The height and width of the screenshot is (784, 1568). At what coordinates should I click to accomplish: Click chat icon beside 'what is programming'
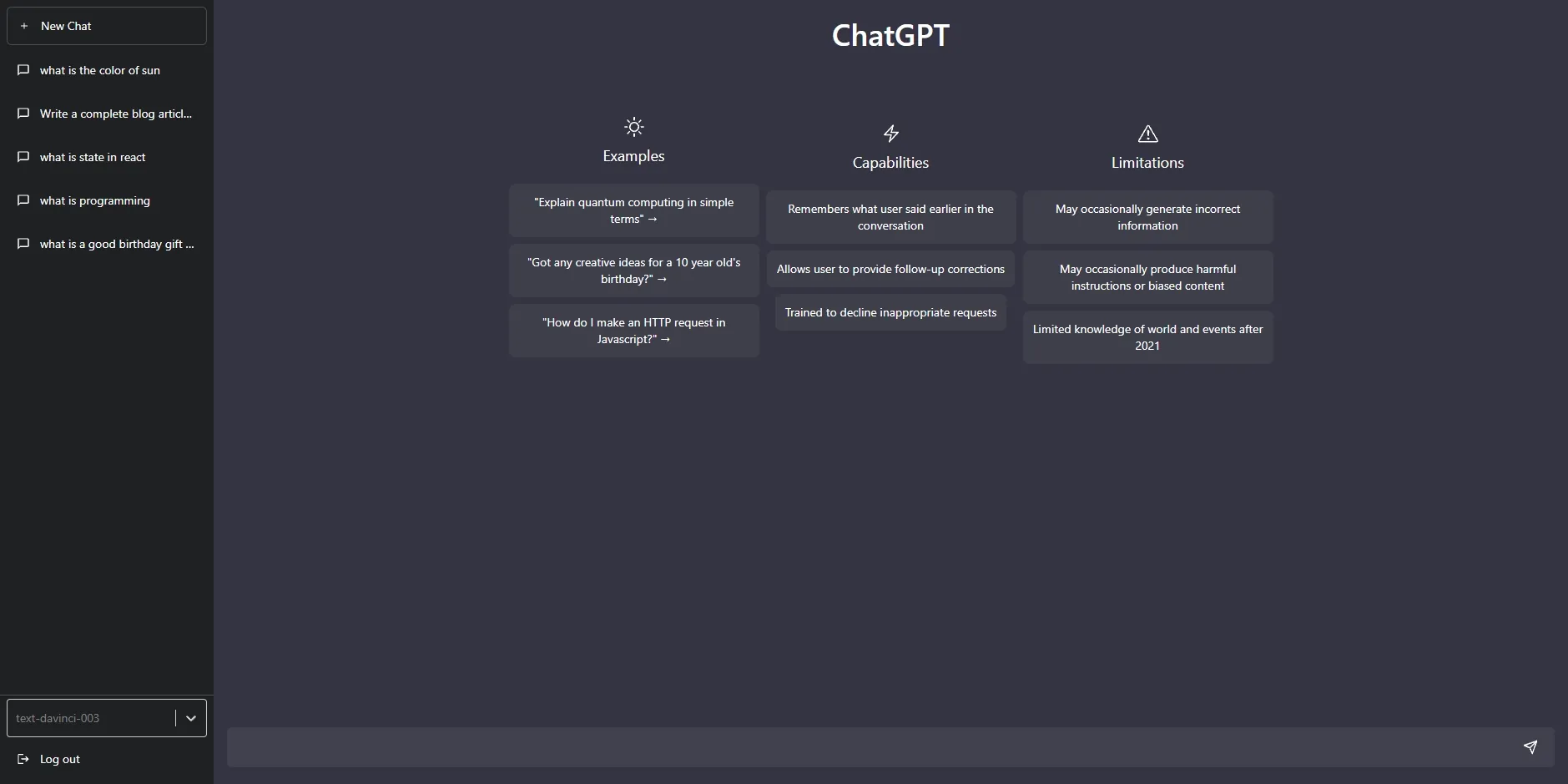(23, 200)
